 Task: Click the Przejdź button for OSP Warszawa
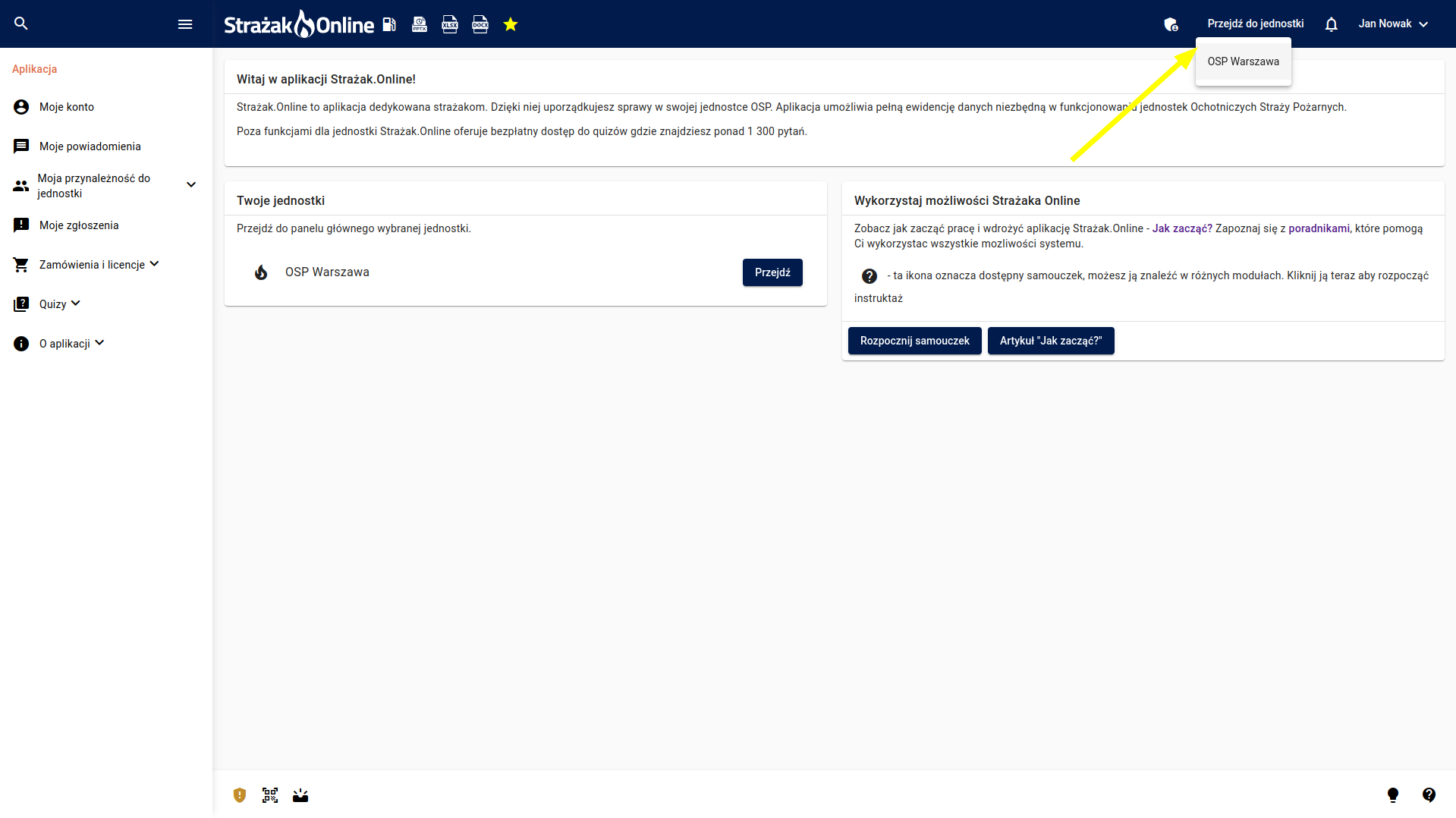772,272
